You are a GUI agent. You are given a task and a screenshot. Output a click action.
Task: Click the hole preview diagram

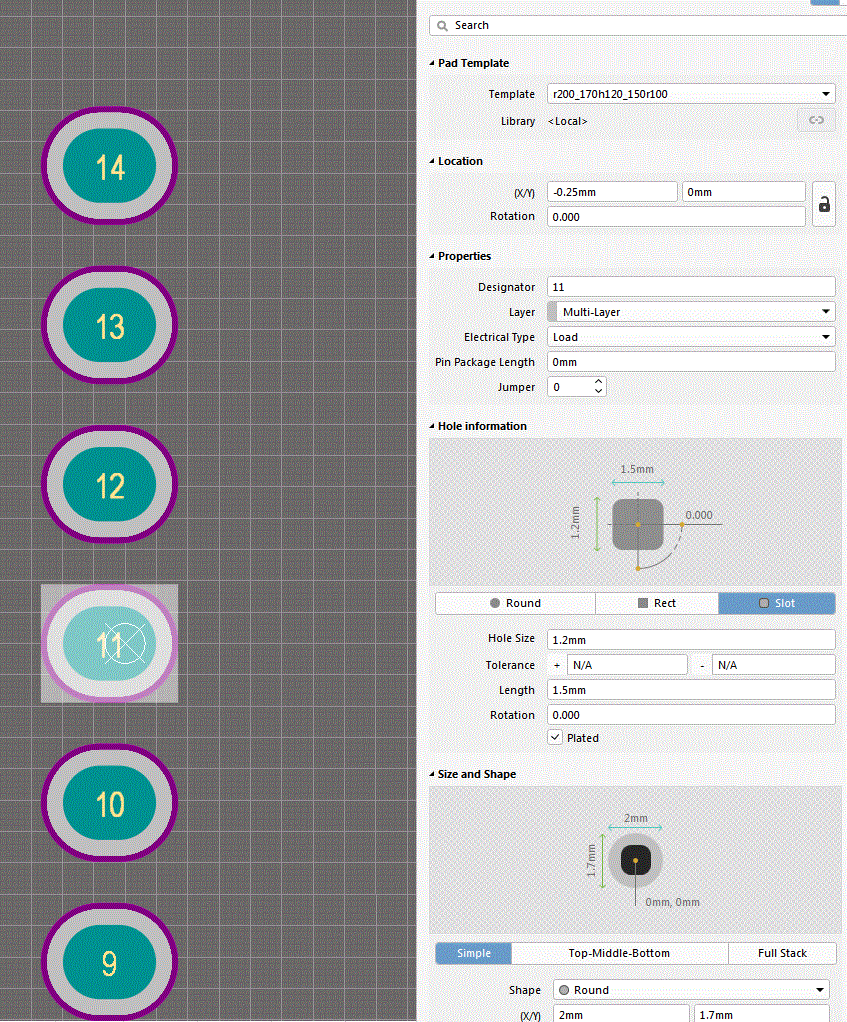(635, 512)
